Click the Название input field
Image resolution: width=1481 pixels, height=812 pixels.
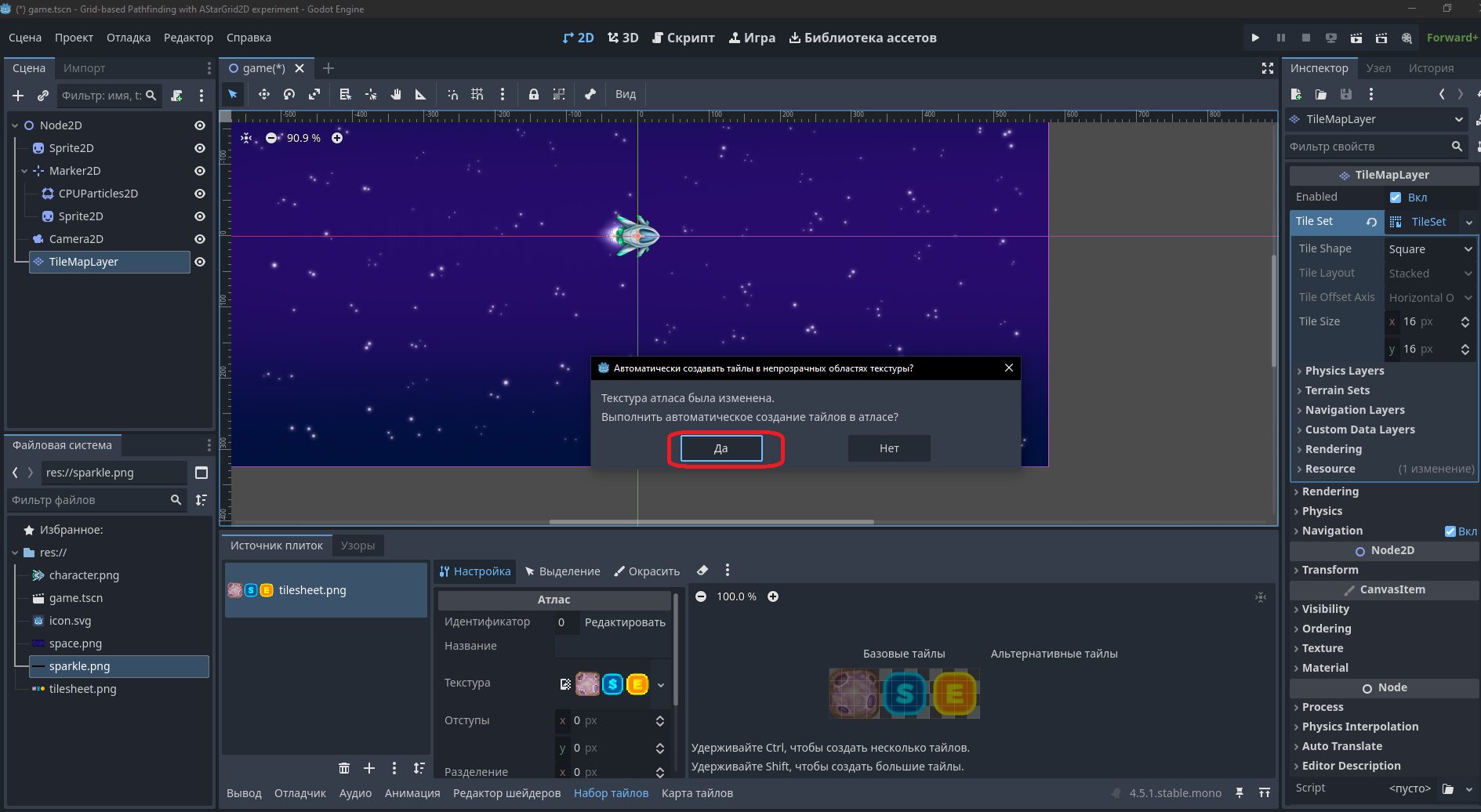pyautogui.click(x=612, y=647)
